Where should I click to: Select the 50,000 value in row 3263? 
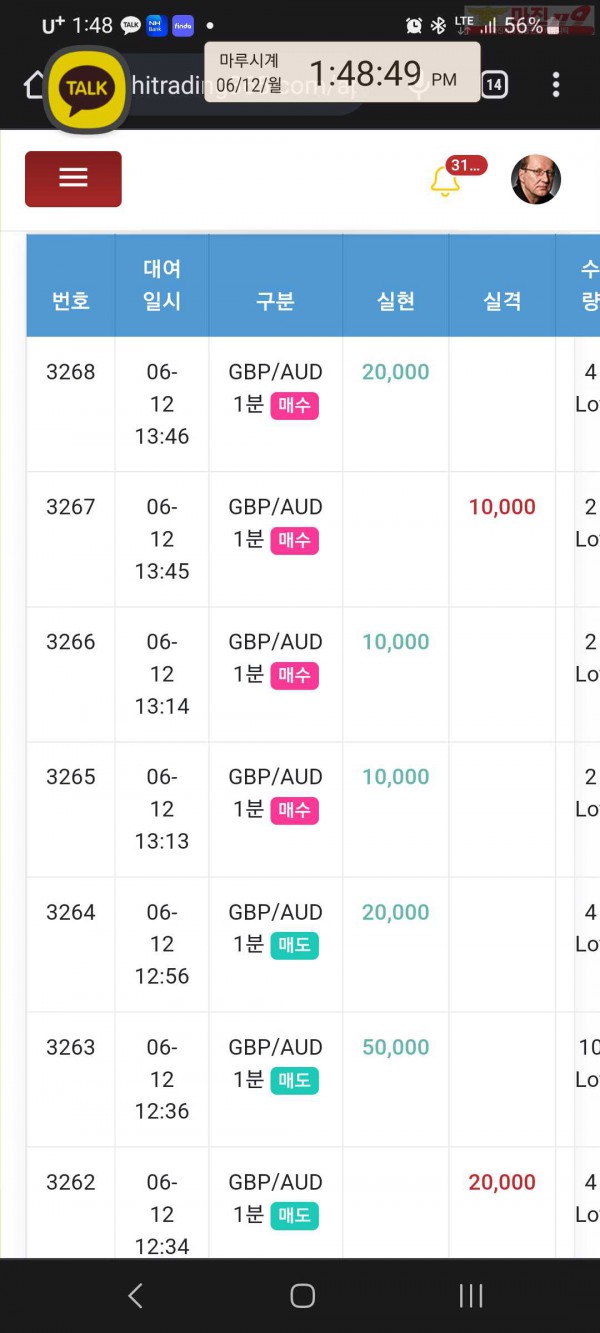[396, 1047]
